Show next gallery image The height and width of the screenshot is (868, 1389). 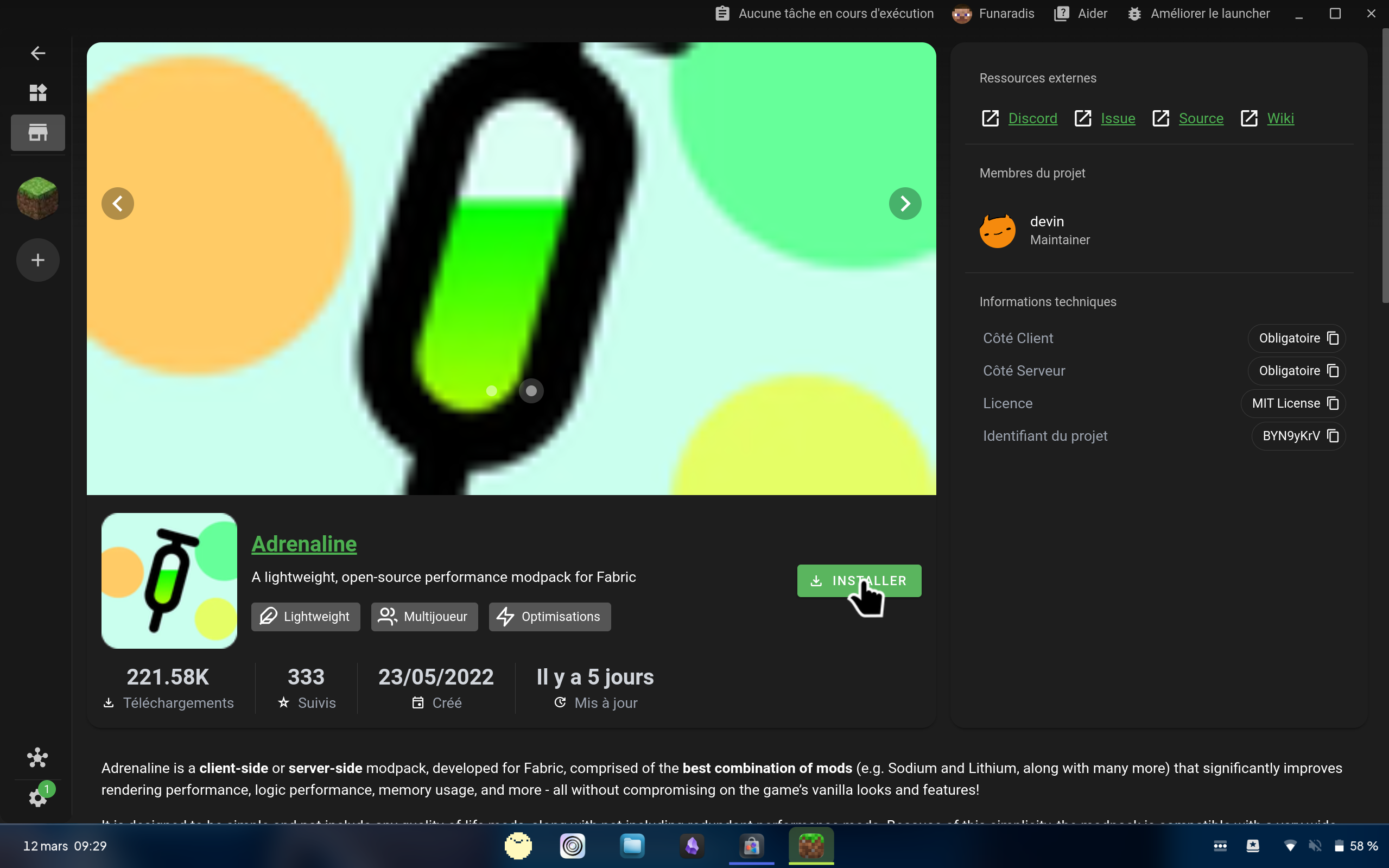point(905,203)
